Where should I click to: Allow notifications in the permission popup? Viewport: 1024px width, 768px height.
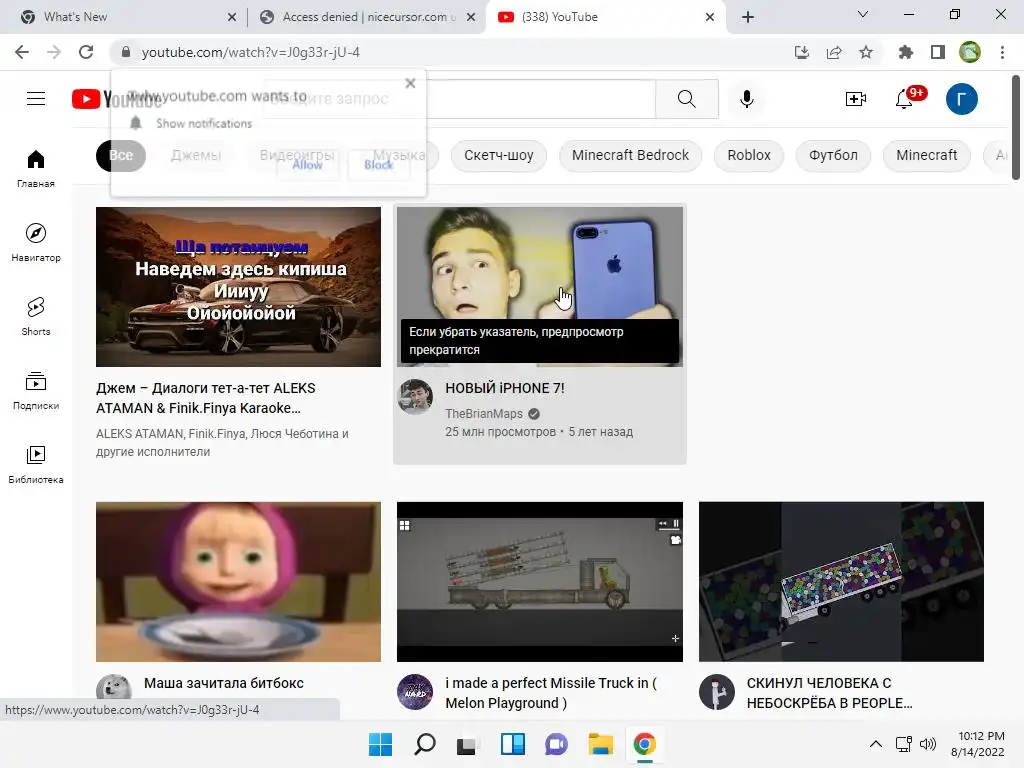click(308, 165)
